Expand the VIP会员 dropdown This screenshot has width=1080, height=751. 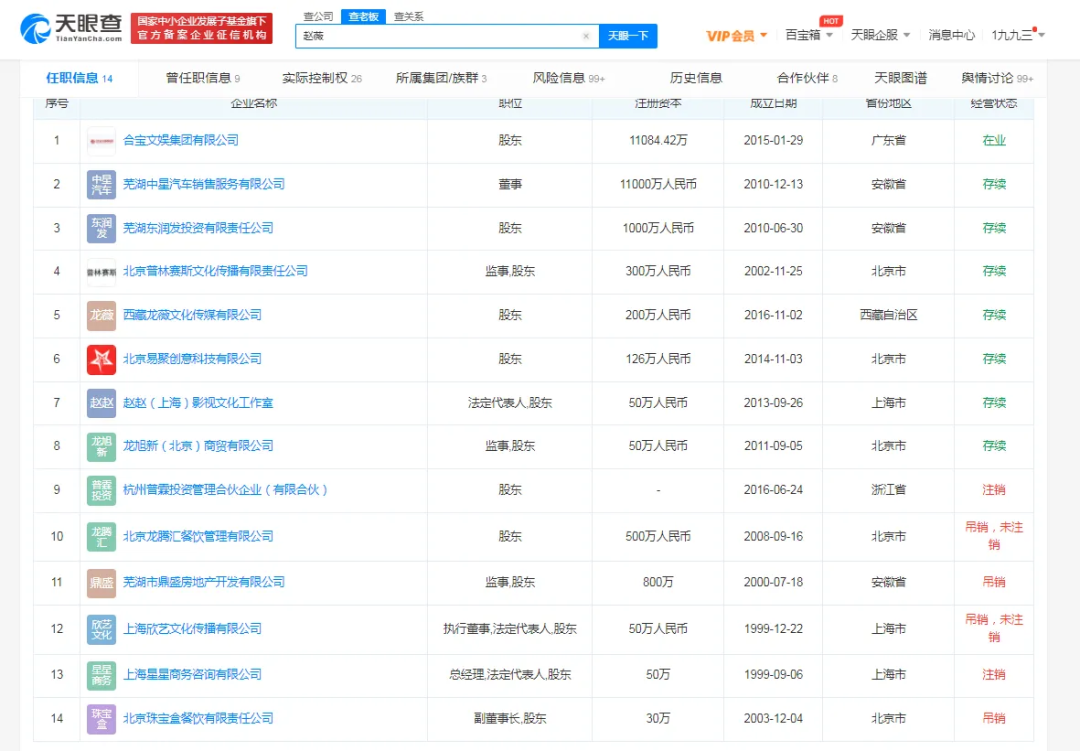[x=736, y=36]
